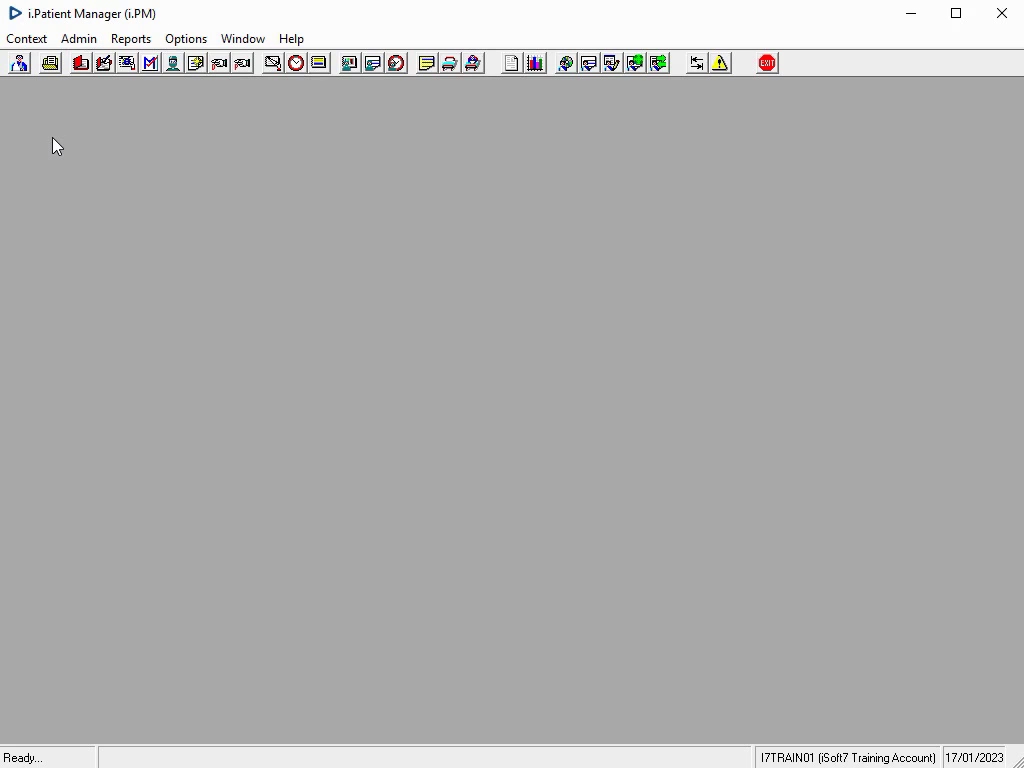Open the Options menu
This screenshot has height=768, width=1024.
pyautogui.click(x=186, y=39)
